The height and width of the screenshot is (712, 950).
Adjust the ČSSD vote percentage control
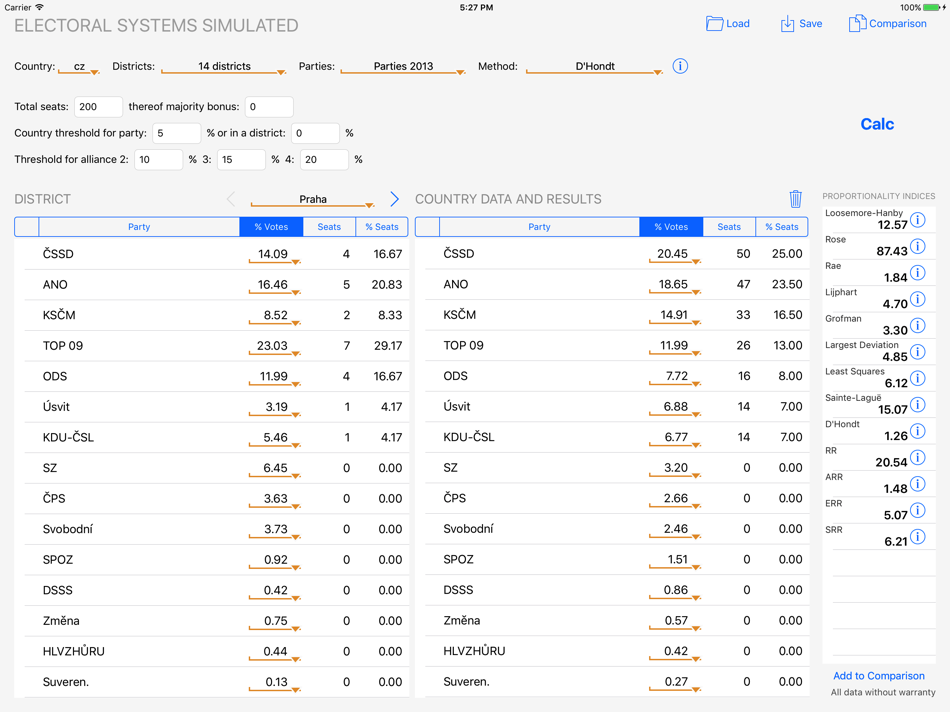coord(271,253)
